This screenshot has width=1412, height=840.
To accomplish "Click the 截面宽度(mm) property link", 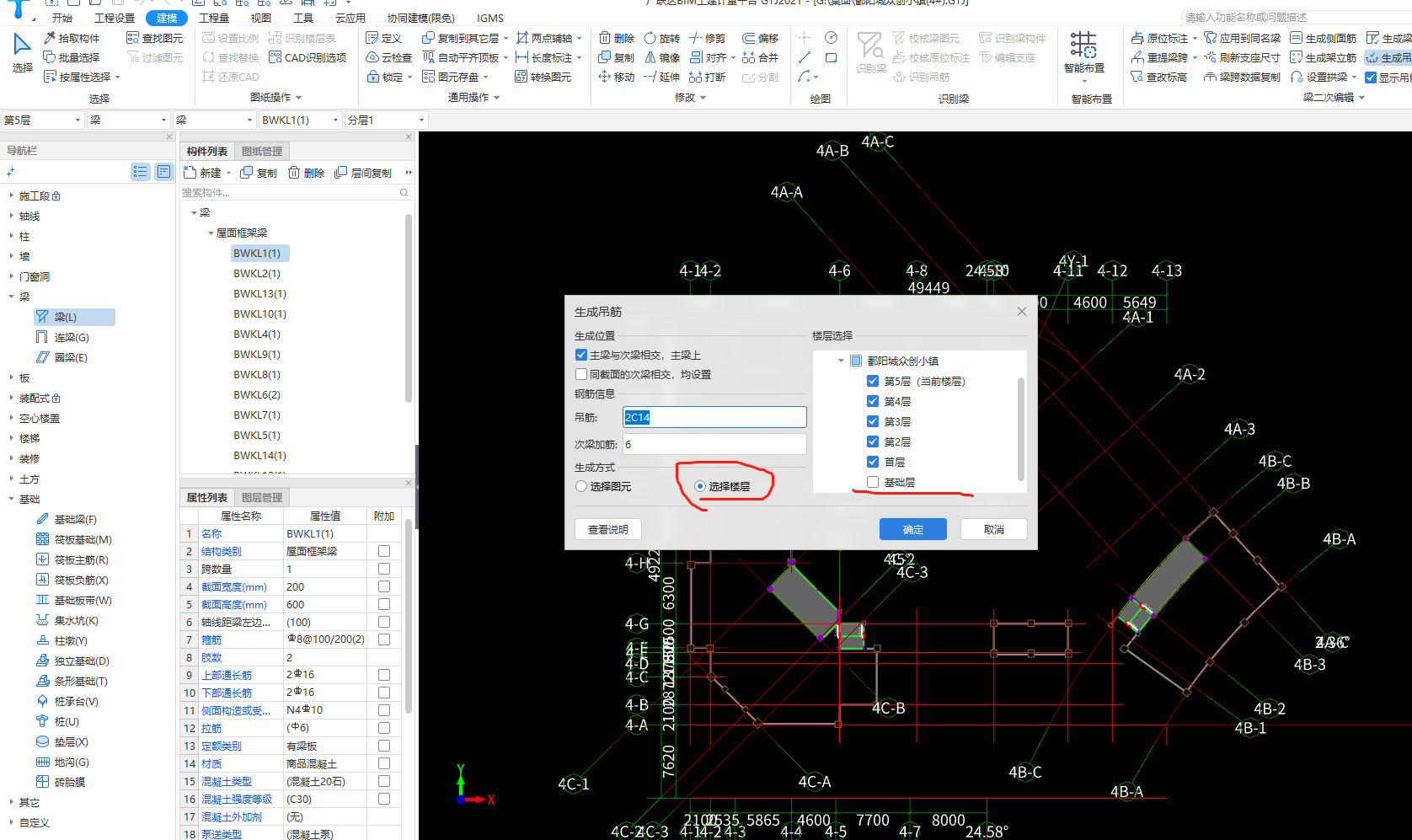I will coord(234,586).
